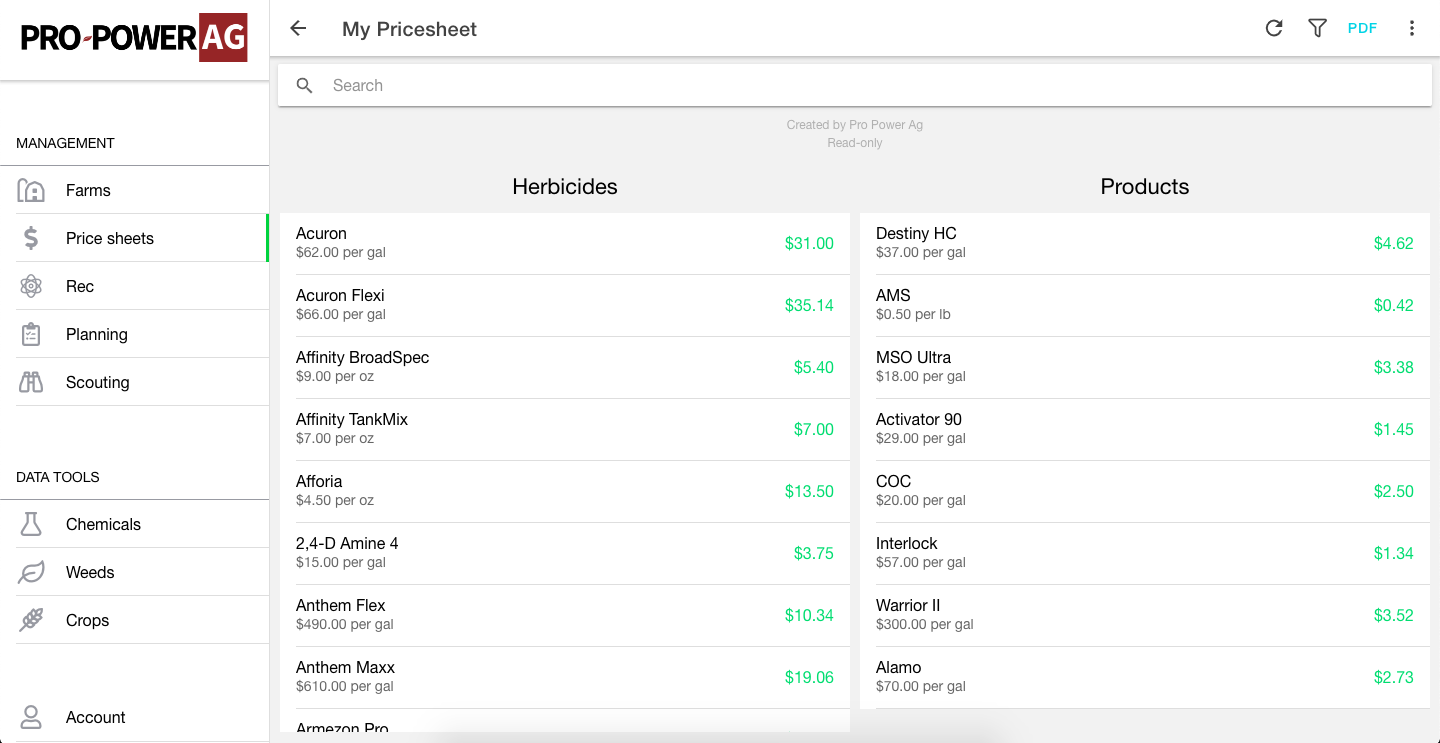Select the Price sheets dollar icon
The width and height of the screenshot is (1440, 743).
click(30, 238)
